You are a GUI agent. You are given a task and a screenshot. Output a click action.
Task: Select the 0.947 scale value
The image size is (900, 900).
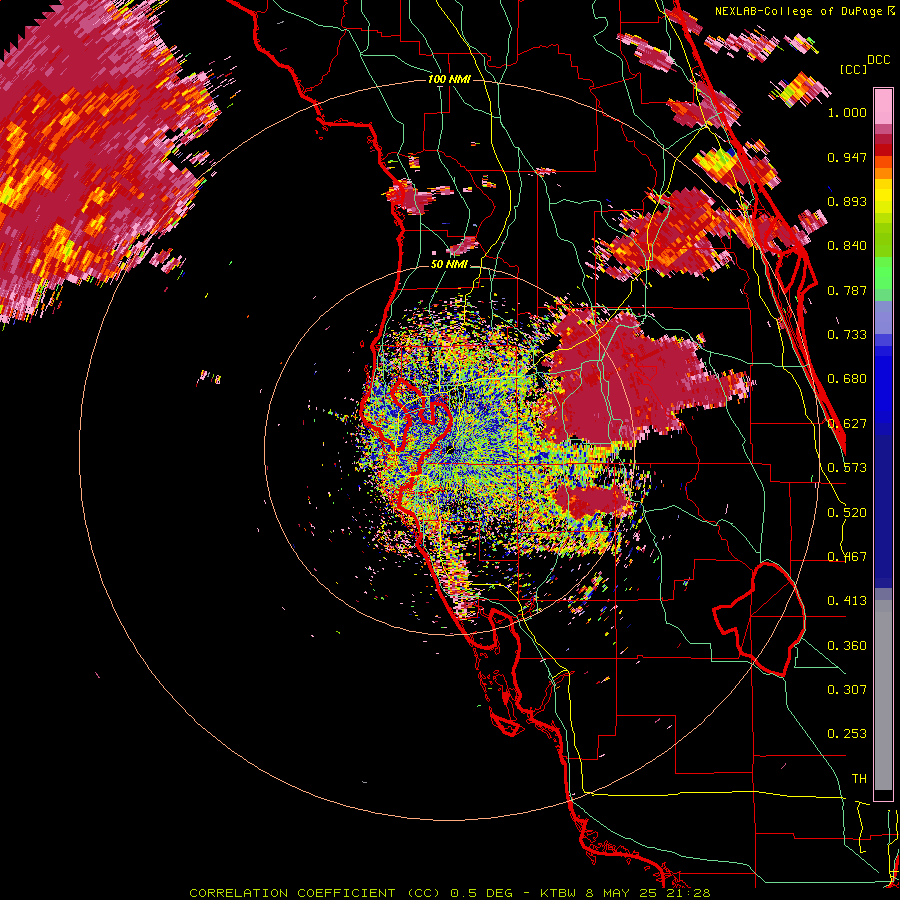tap(847, 157)
